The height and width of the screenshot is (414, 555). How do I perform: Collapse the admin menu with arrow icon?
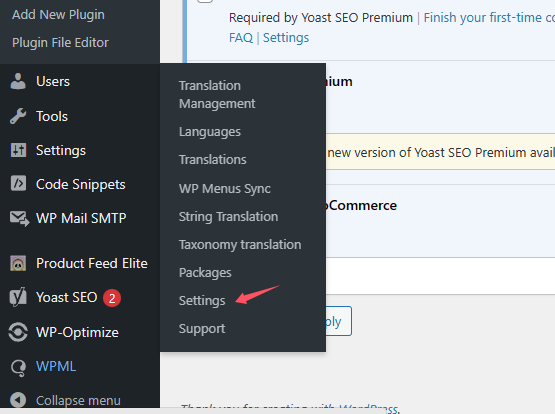pos(18,400)
